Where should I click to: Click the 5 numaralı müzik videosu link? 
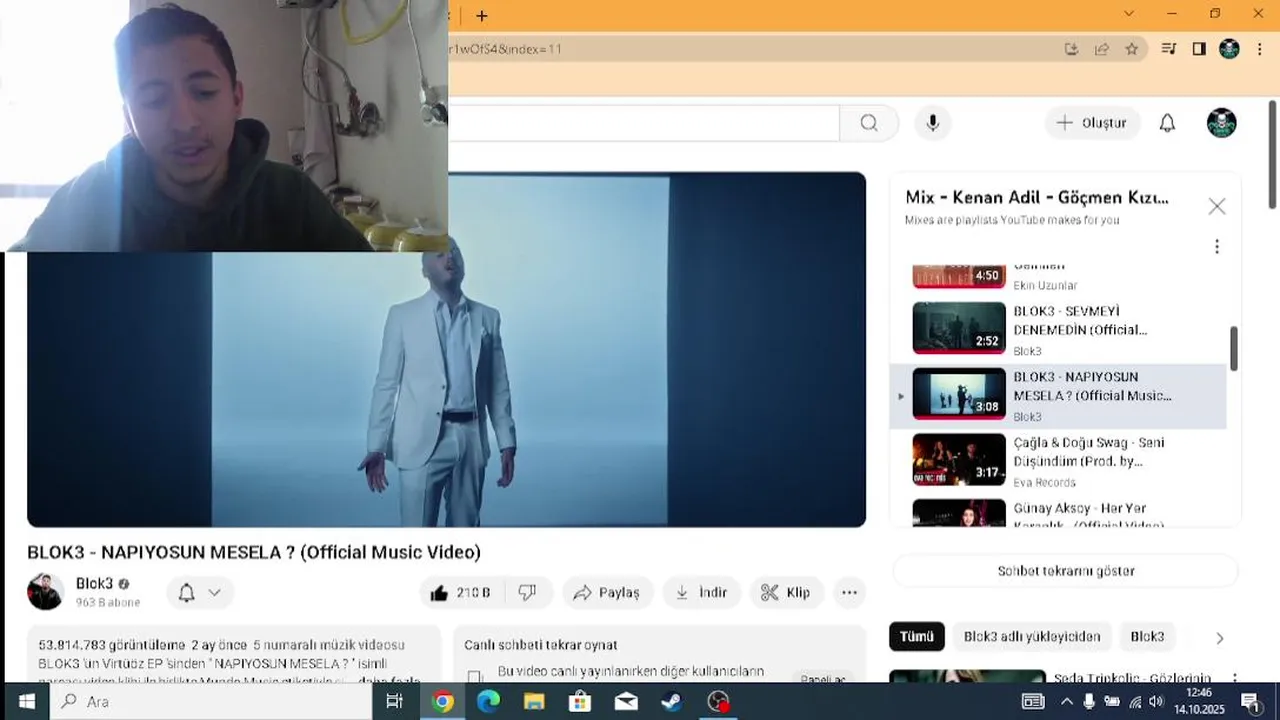(x=329, y=645)
